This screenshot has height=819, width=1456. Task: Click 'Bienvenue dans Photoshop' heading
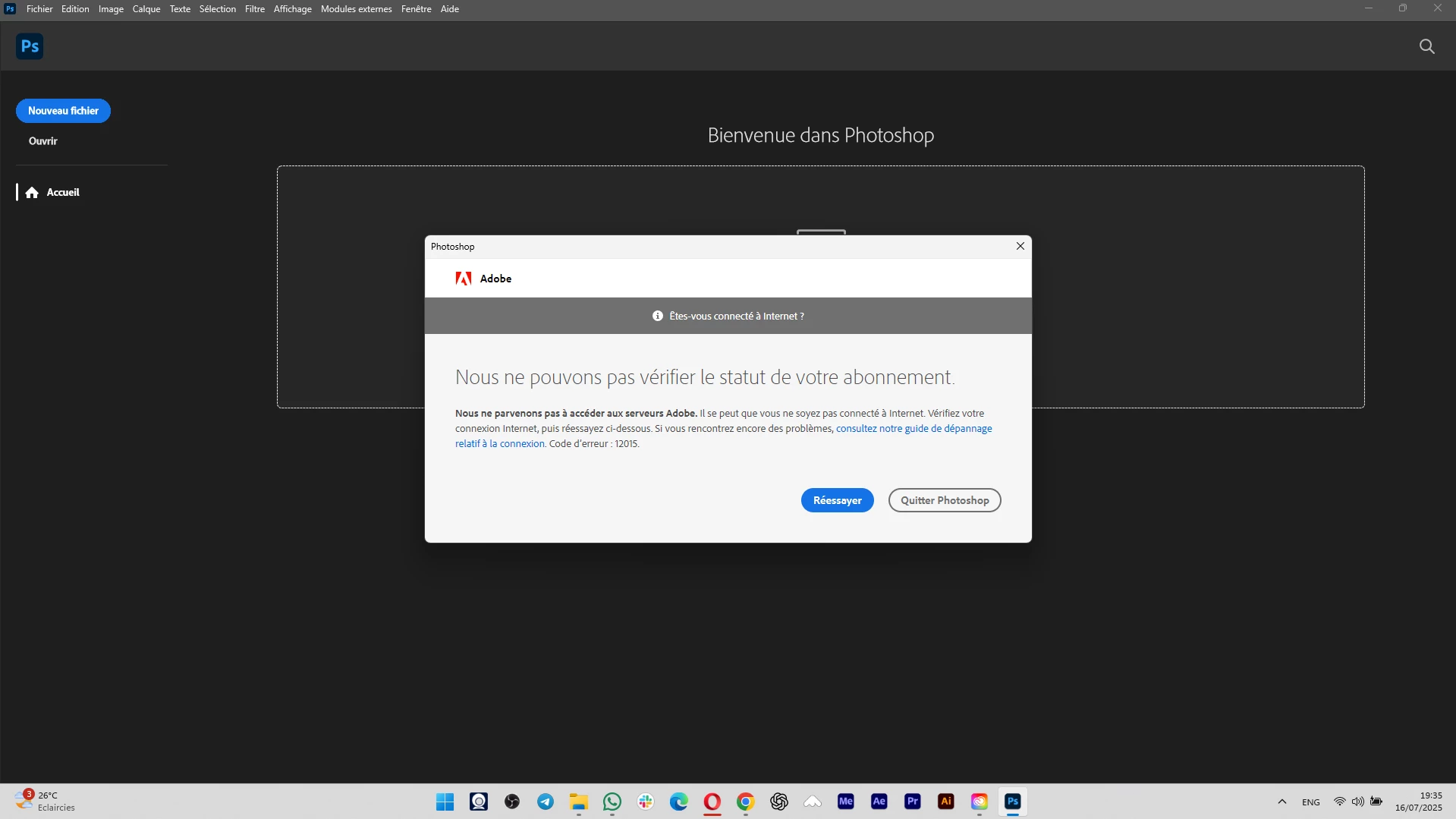(821, 135)
